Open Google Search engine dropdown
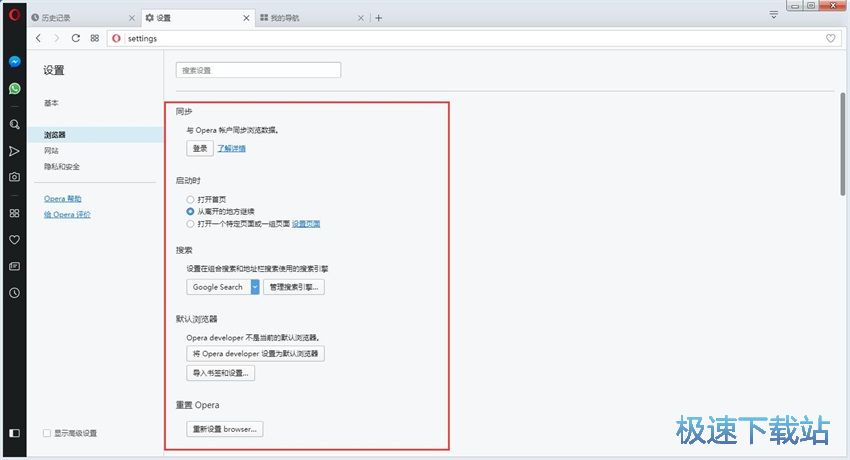 click(223, 287)
